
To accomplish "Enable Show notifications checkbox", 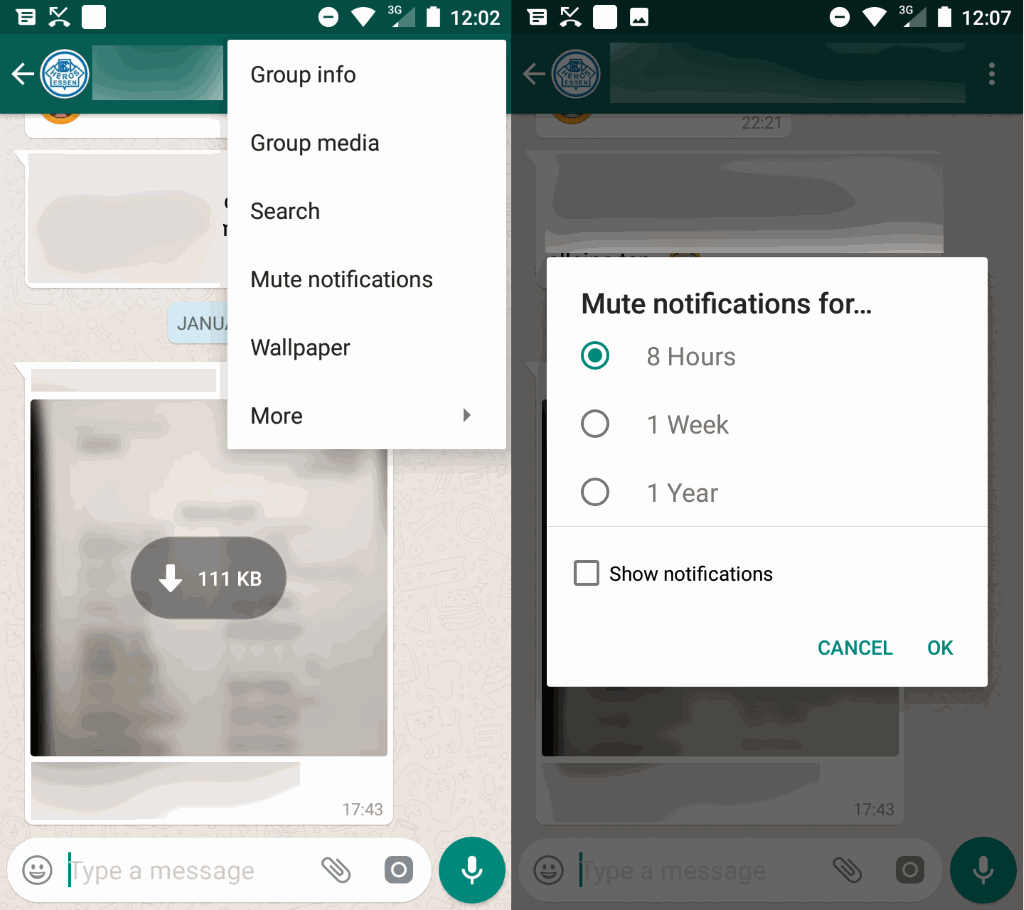I will click(586, 573).
